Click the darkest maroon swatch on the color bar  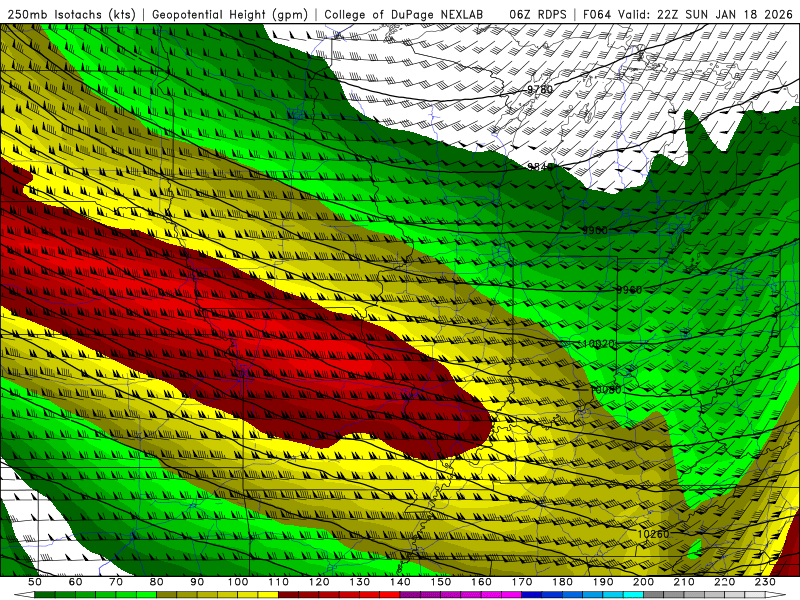point(288,594)
